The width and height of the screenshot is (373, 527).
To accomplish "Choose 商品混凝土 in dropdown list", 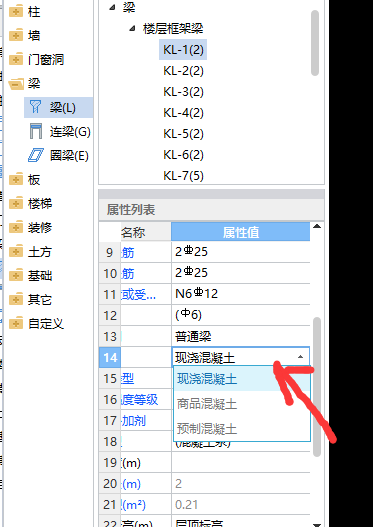I will coord(242,403).
